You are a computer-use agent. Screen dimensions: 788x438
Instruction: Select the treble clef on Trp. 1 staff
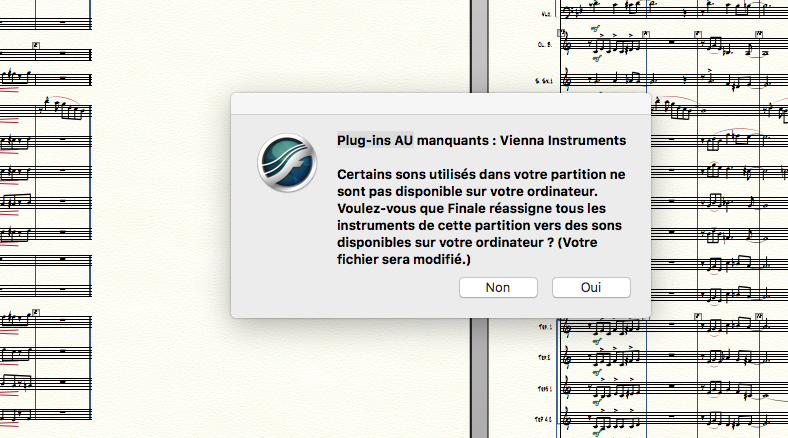[568, 326]
